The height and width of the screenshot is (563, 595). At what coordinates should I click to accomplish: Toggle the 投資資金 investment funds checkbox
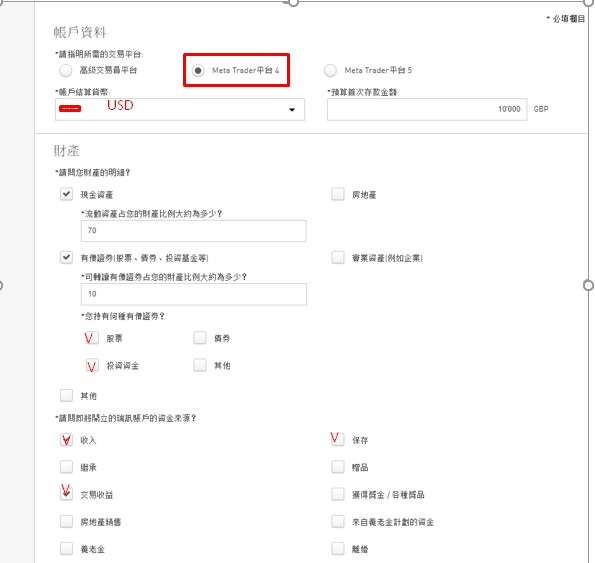(x=92, y=365)
